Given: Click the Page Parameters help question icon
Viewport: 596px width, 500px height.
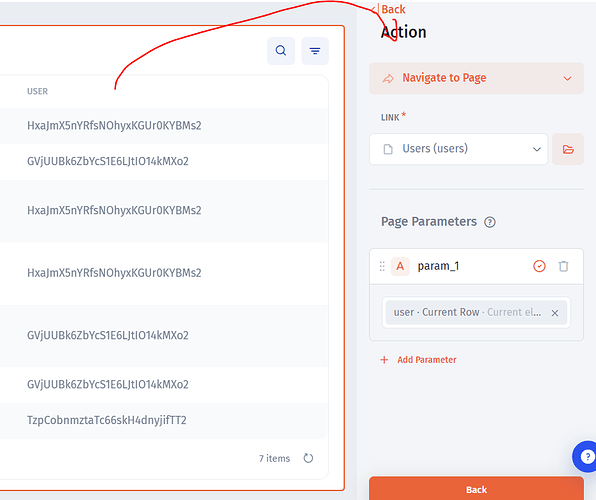Looking at the screenshot, I should [x=490, y=222].
